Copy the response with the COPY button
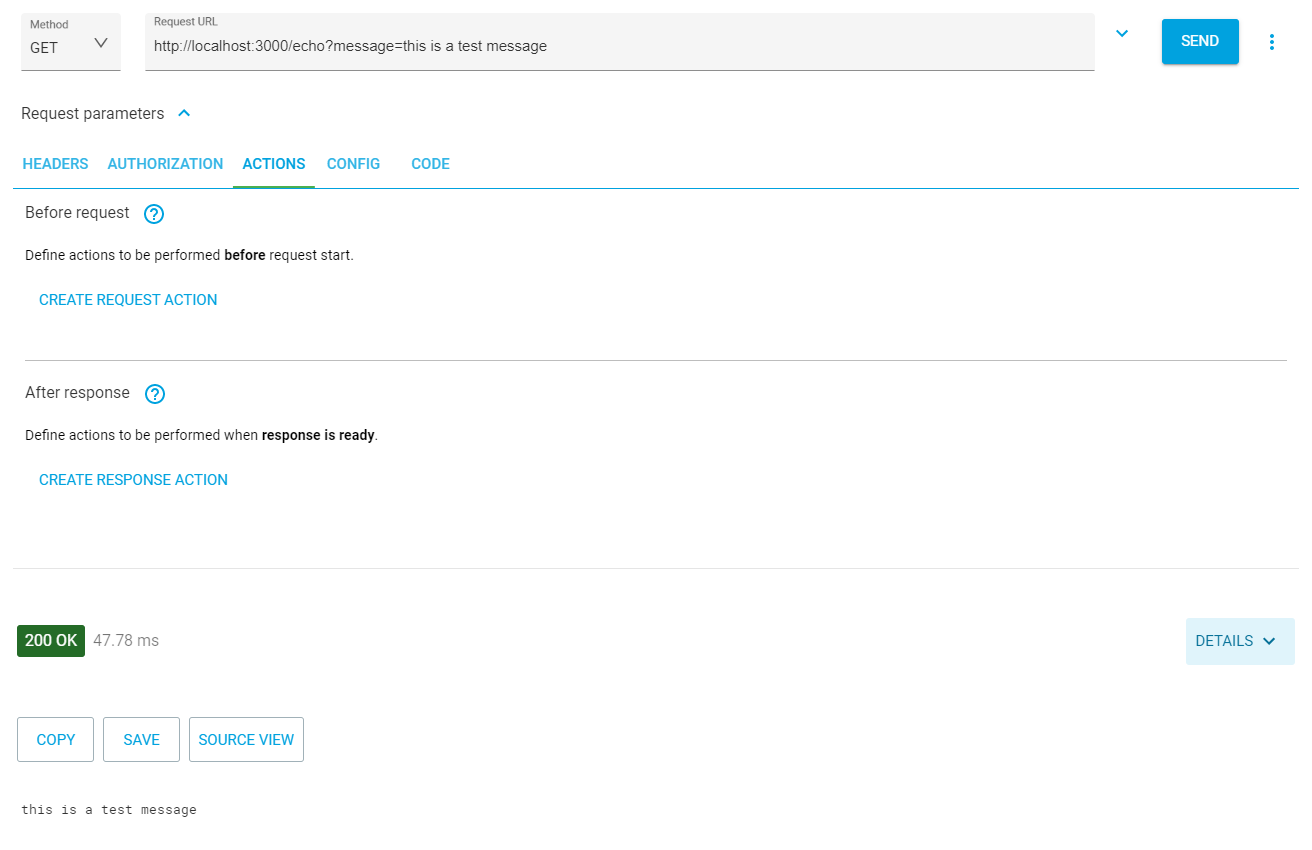This screenshot has height=850, width=1312. pos(55,740)
